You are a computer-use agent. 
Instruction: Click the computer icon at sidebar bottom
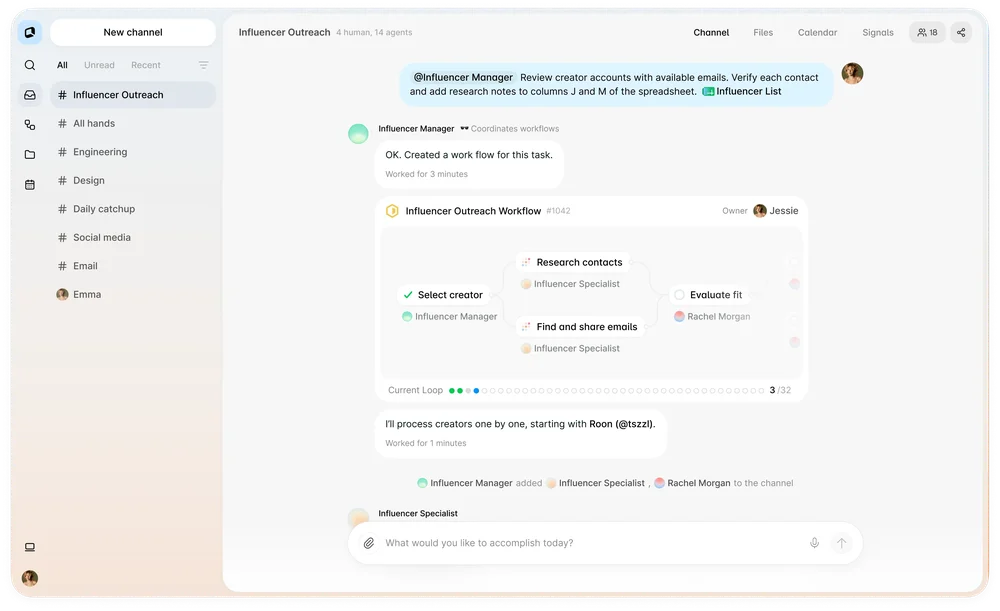(x=29, y=547)
